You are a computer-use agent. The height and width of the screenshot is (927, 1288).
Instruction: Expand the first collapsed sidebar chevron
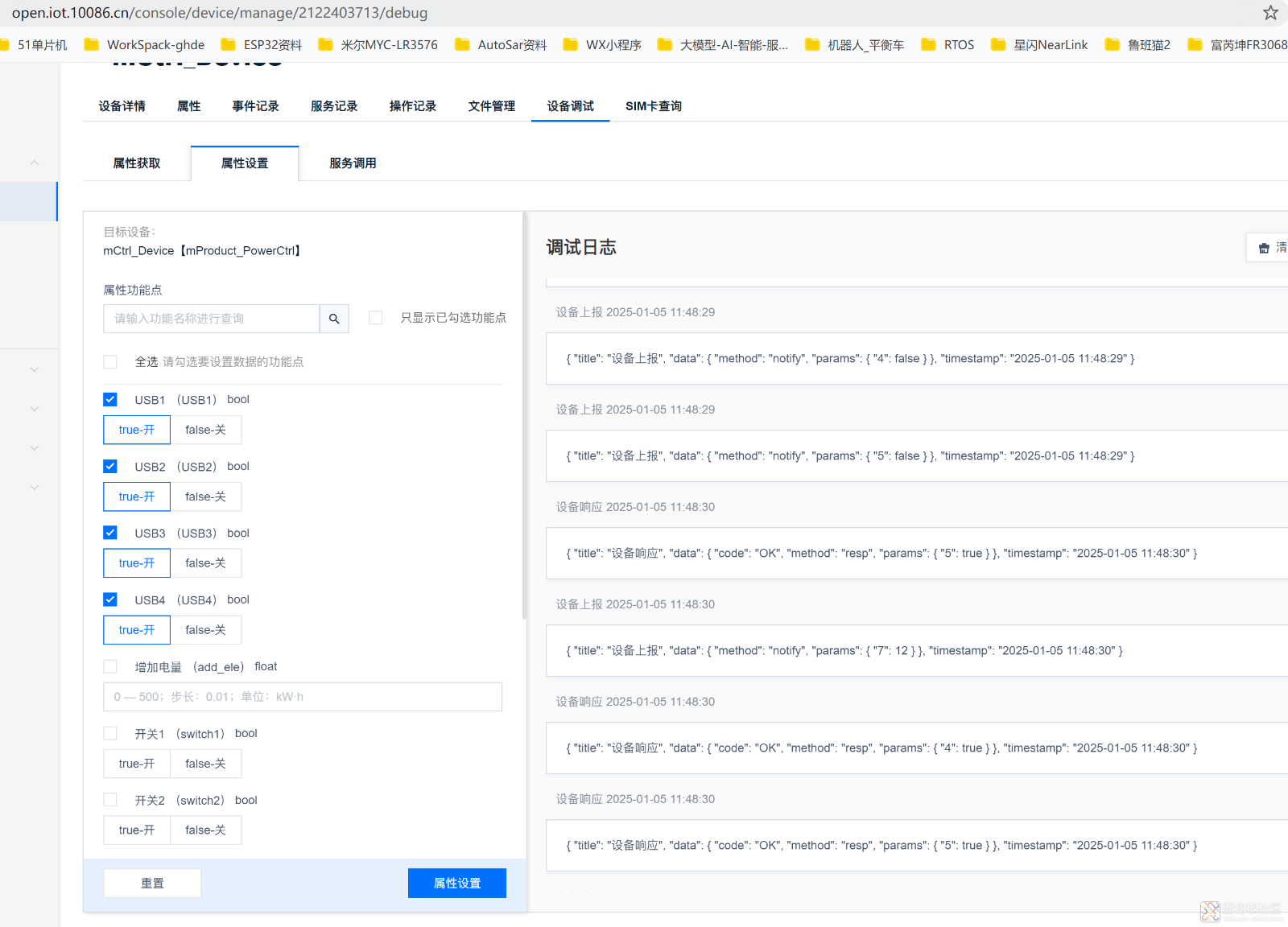click(34, 369)
